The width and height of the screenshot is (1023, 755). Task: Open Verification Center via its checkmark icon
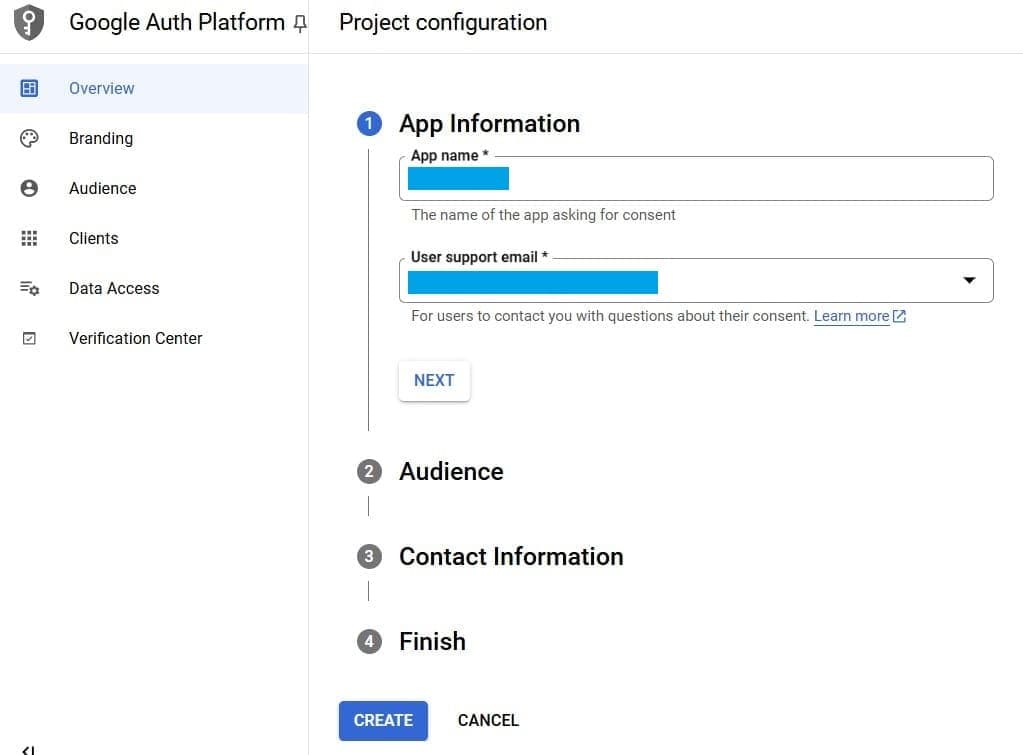pyautogui.click(x=29, y=338)
